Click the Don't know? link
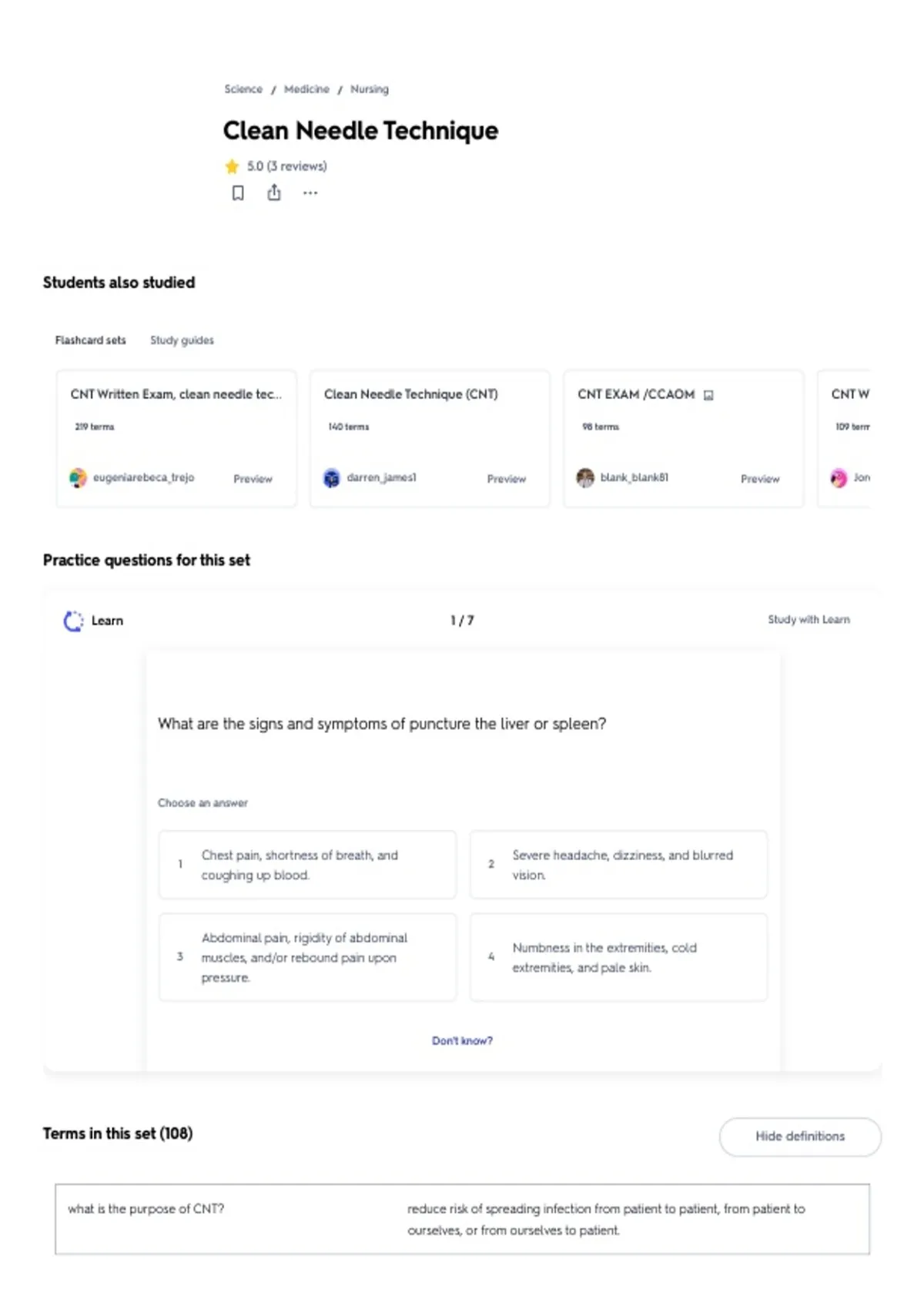The width and height of the screenshot is (924, 1309). click(462, 1041)
